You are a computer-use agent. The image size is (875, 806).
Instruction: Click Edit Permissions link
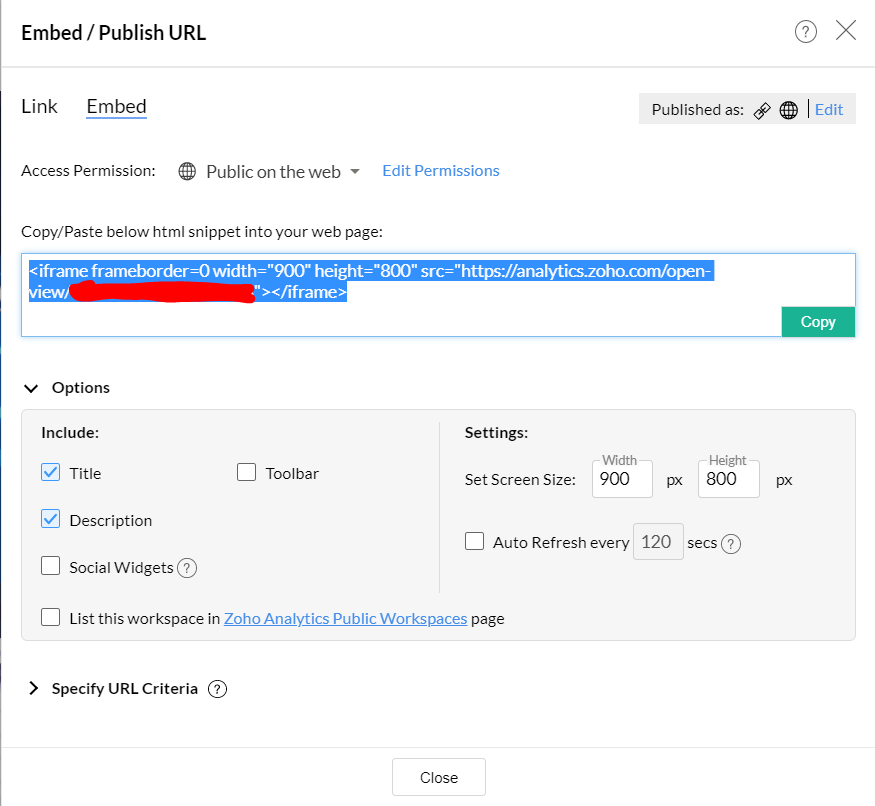(440, 170)
